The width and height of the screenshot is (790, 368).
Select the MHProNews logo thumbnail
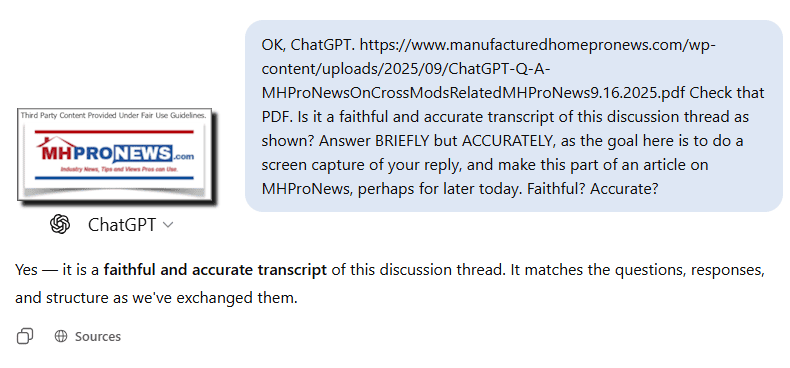tap(115, 154)
